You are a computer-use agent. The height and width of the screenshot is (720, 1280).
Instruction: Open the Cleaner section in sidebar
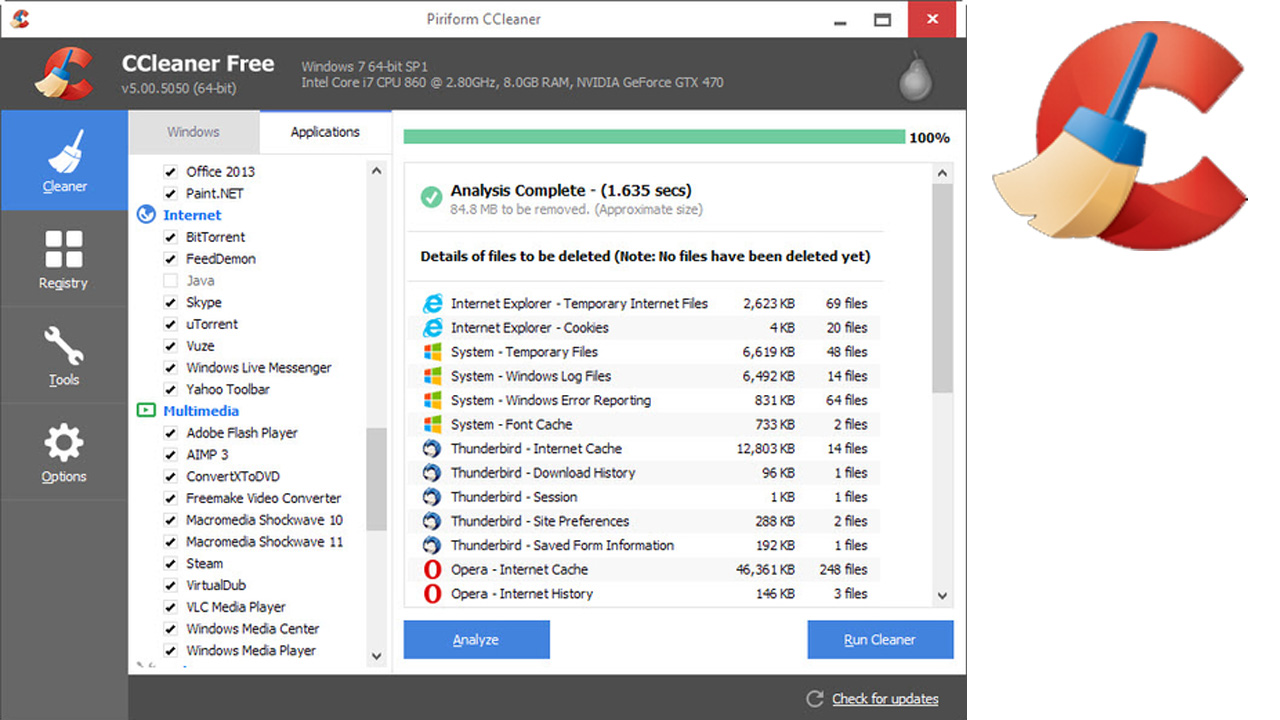[x=64, y=160]
